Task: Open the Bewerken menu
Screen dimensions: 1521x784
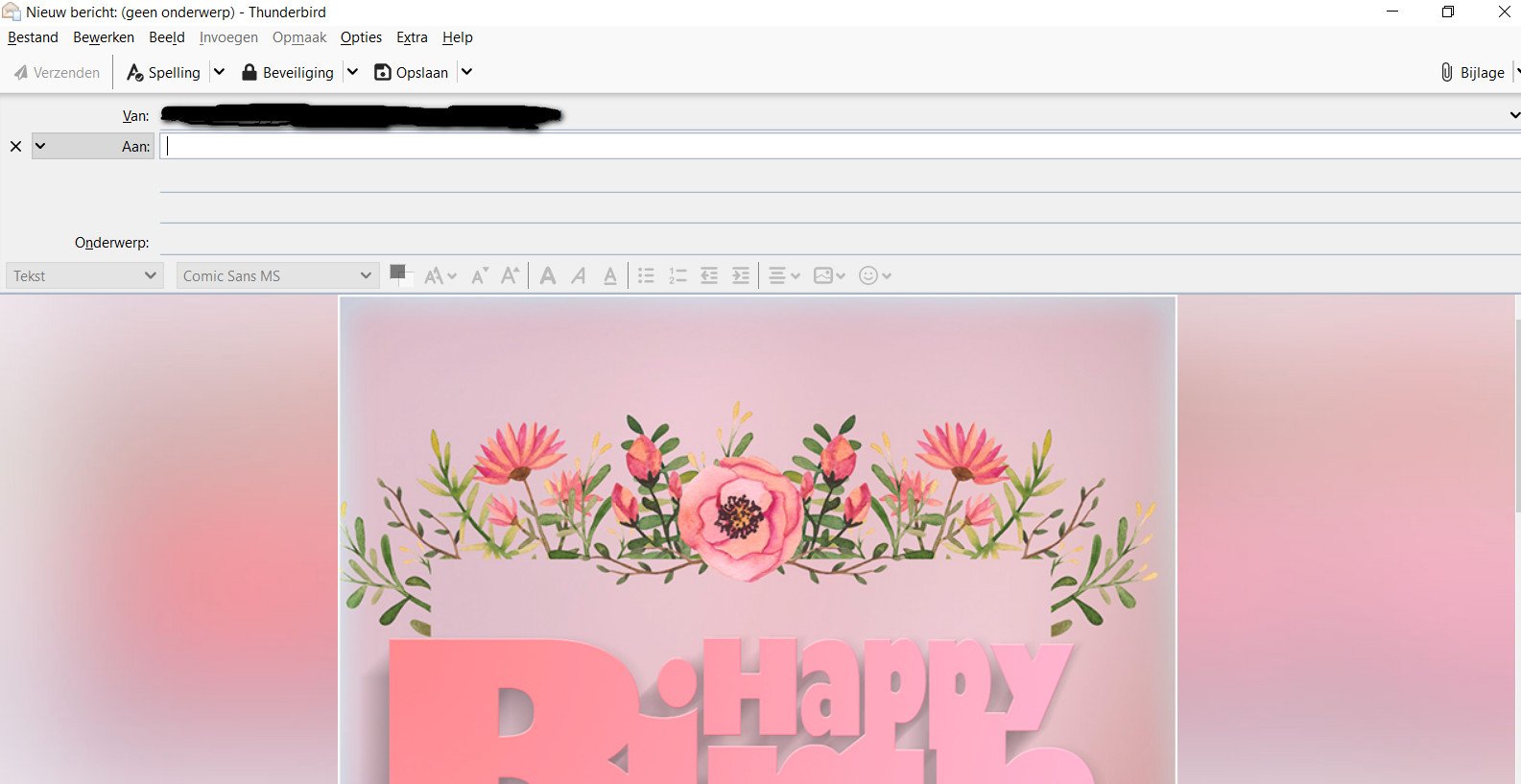Action: pos(104,37)
